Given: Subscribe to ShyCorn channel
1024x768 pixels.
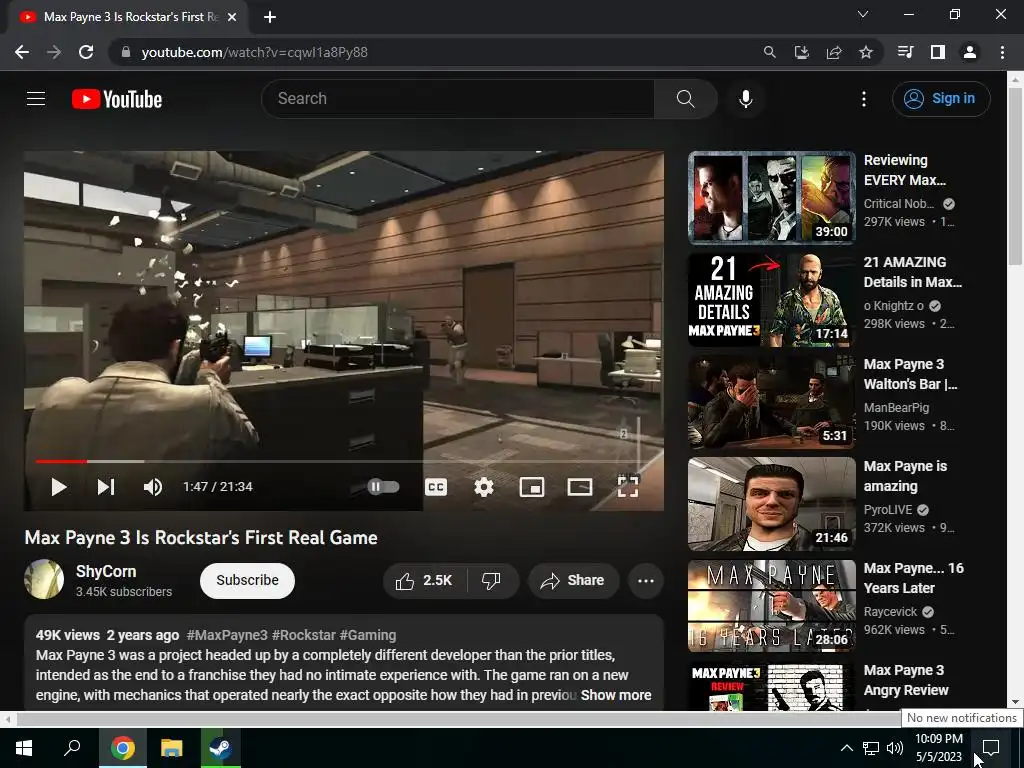Looking at the screenshot, I should tap(247, 581).
